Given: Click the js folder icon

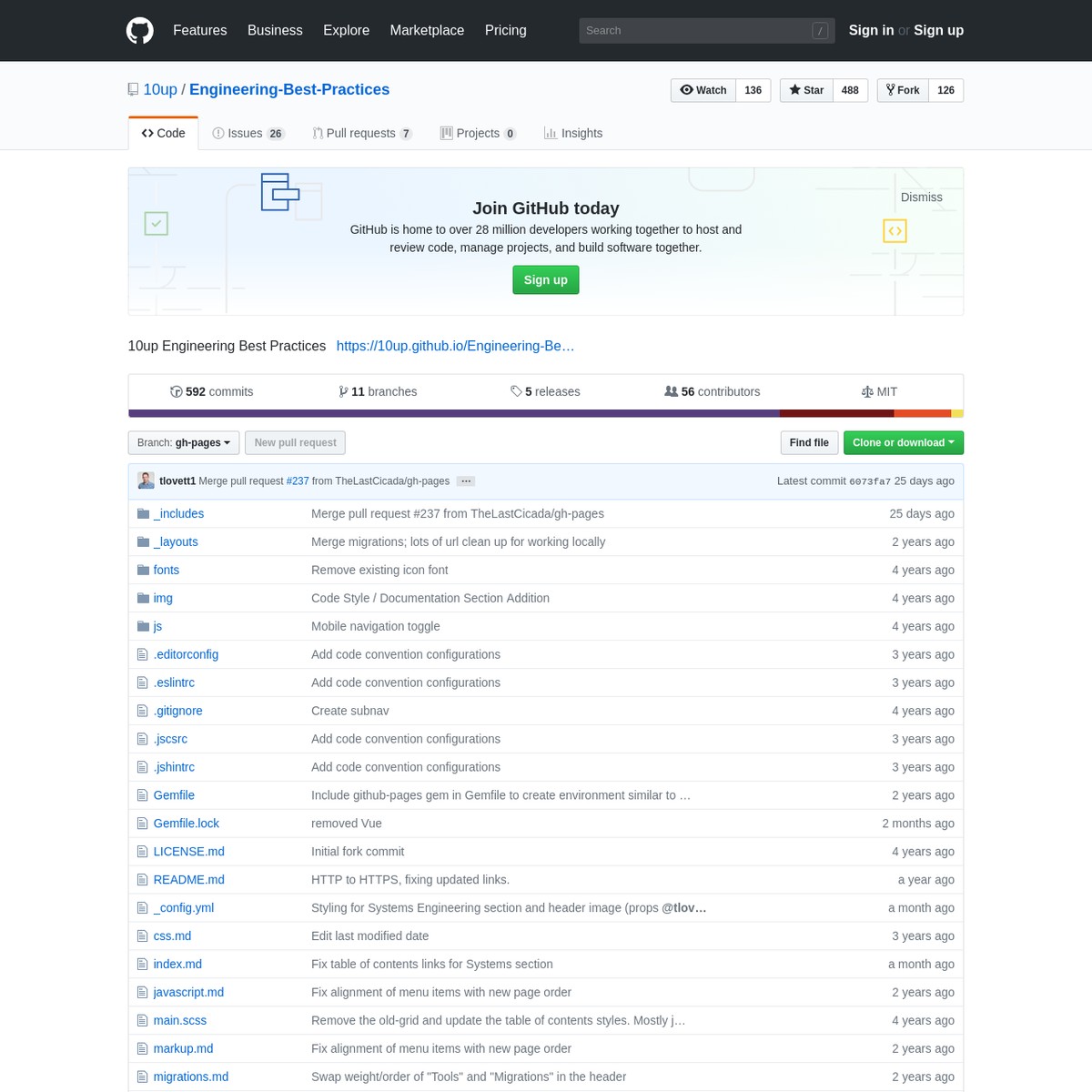Looking at the screenshot, I should pyautogui.click(x=143, y=626).
